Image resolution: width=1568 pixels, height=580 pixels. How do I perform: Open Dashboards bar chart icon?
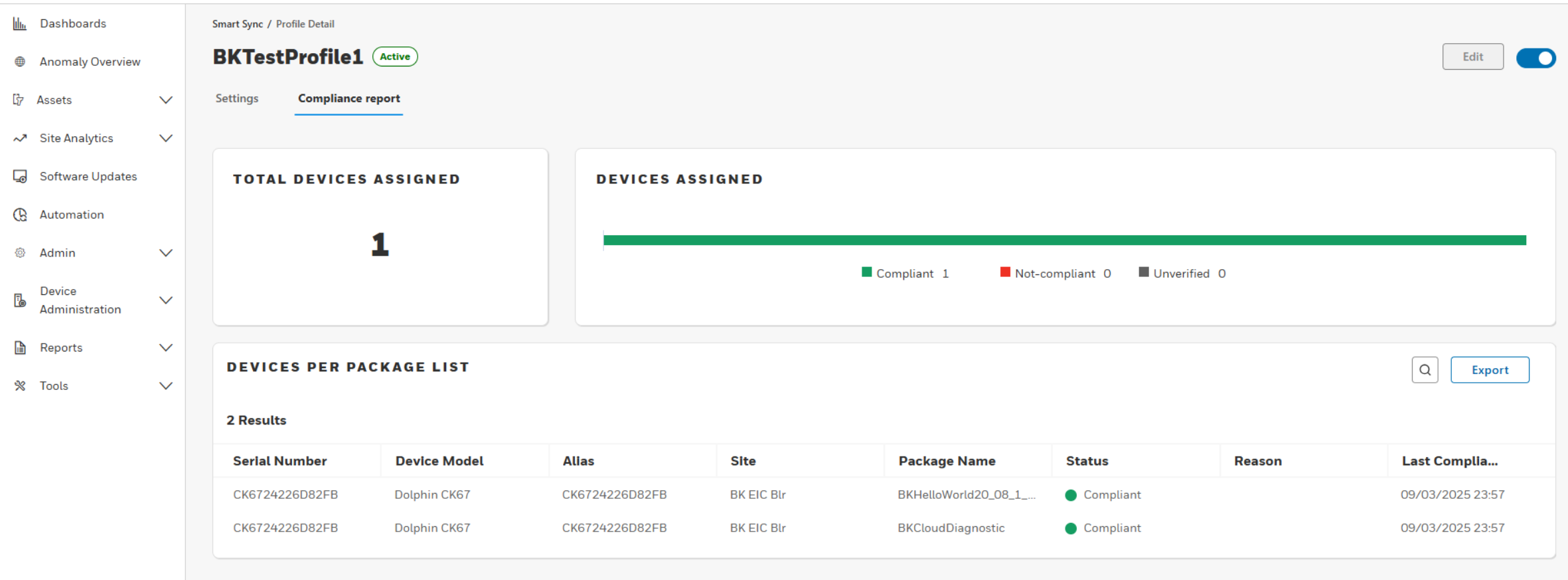click(x=20, y=24)
